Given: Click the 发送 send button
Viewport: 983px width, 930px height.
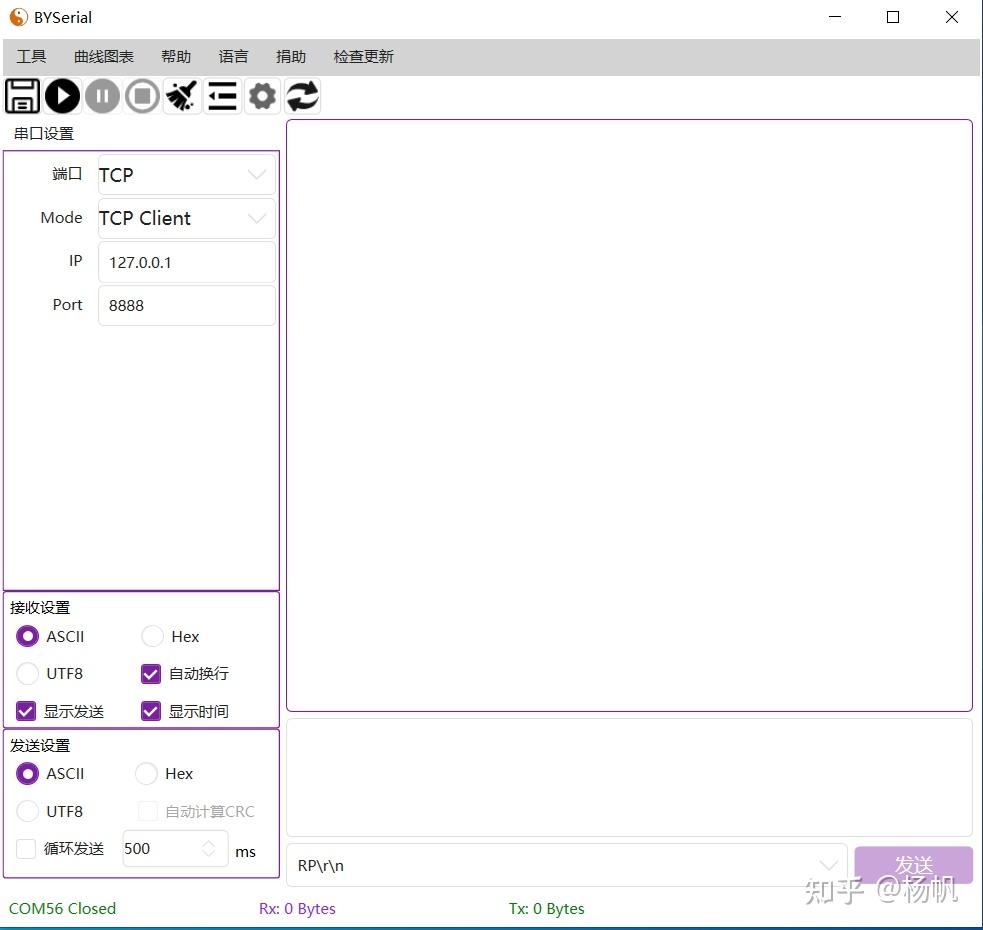Looking at the screenshot, I should [x=913, y=865].
